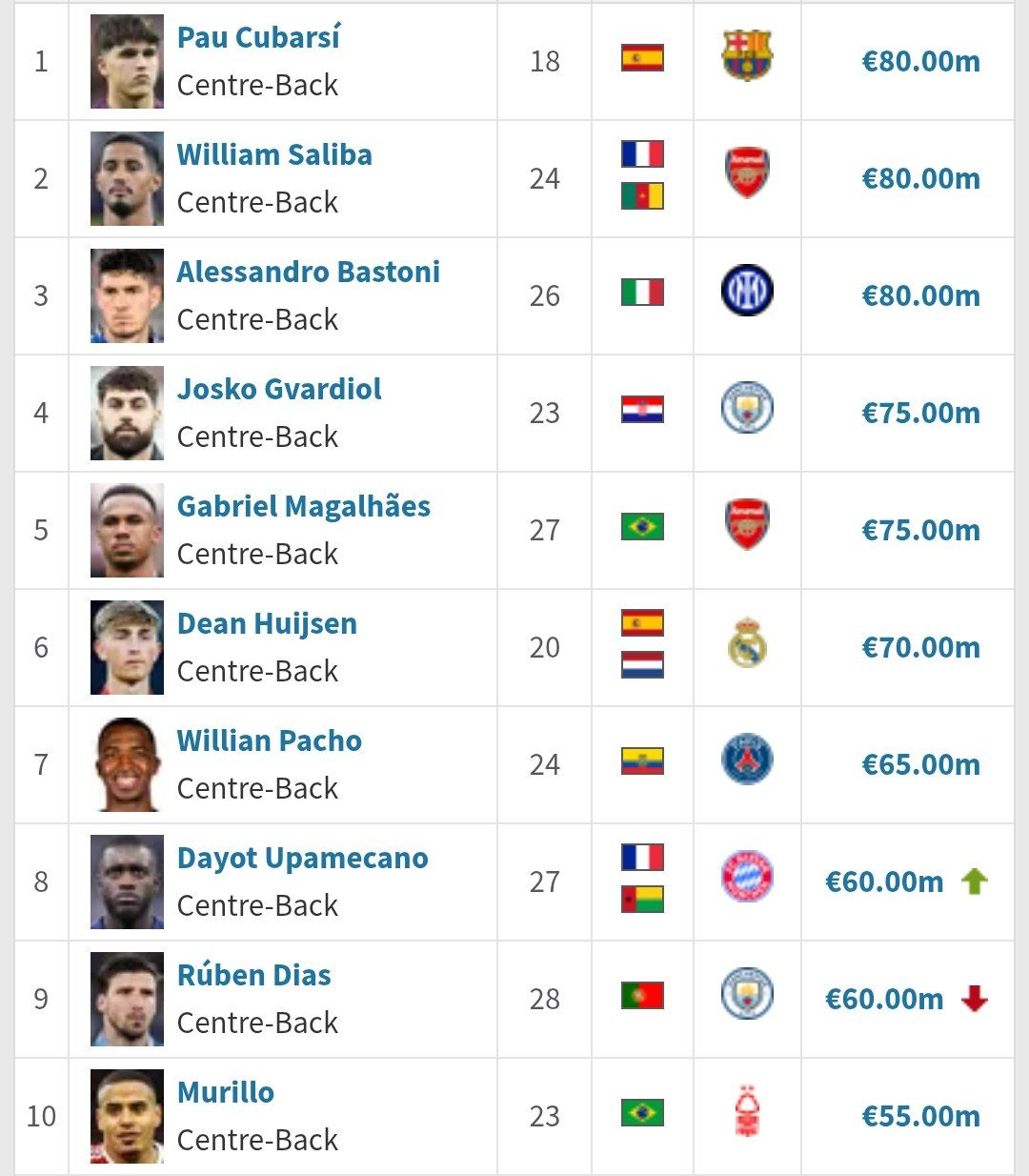Click the Paris Saint-Germain club crest
Viewport: 1029px width, 1176px height.
[x=747, y=761]
